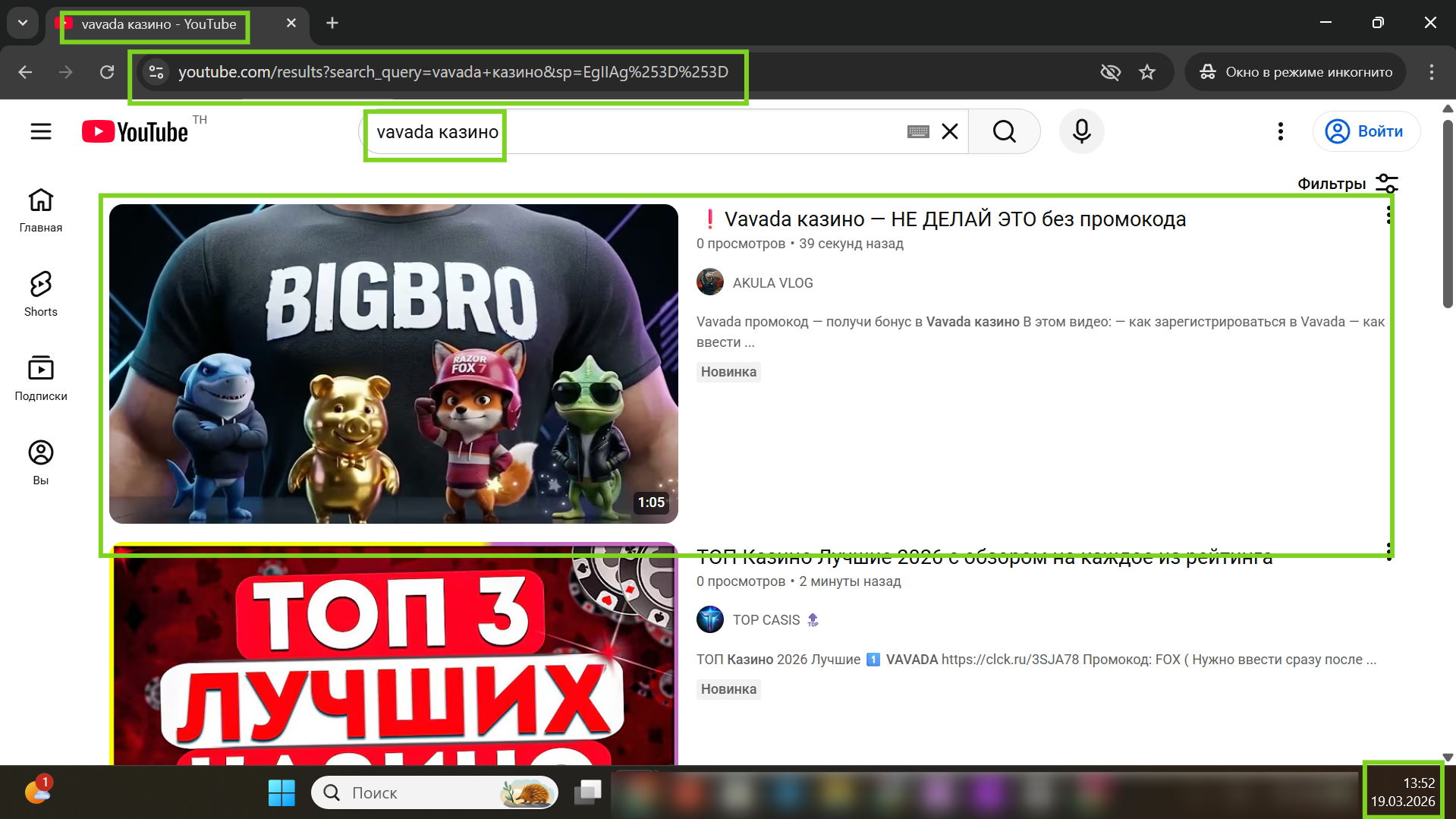The image size is (1456, 819).
Task: Open Подписки in the sidebar
Action: click(41, 378)
